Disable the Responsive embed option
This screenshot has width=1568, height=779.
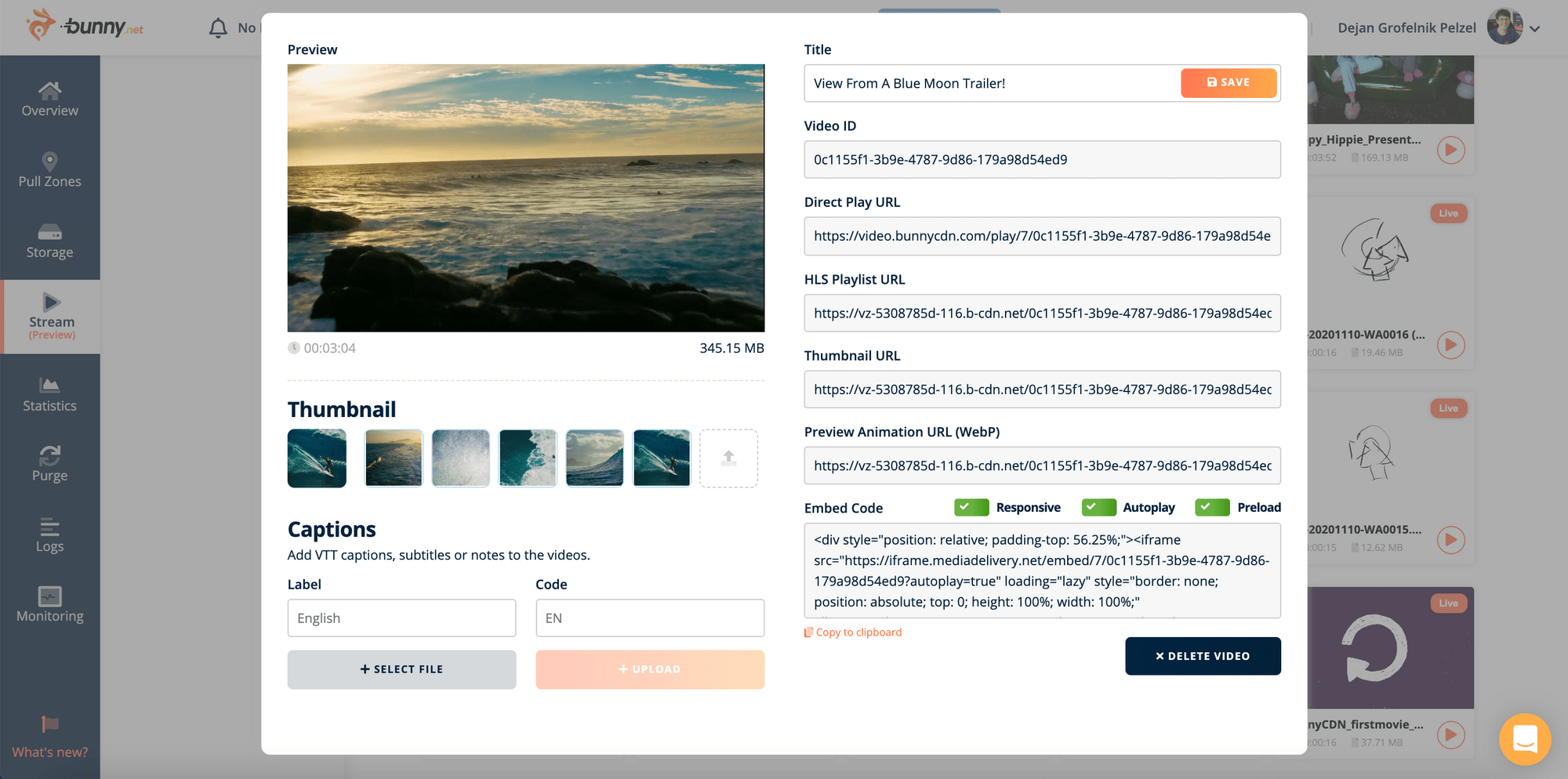pyautogui.click(x=971, y=507)
